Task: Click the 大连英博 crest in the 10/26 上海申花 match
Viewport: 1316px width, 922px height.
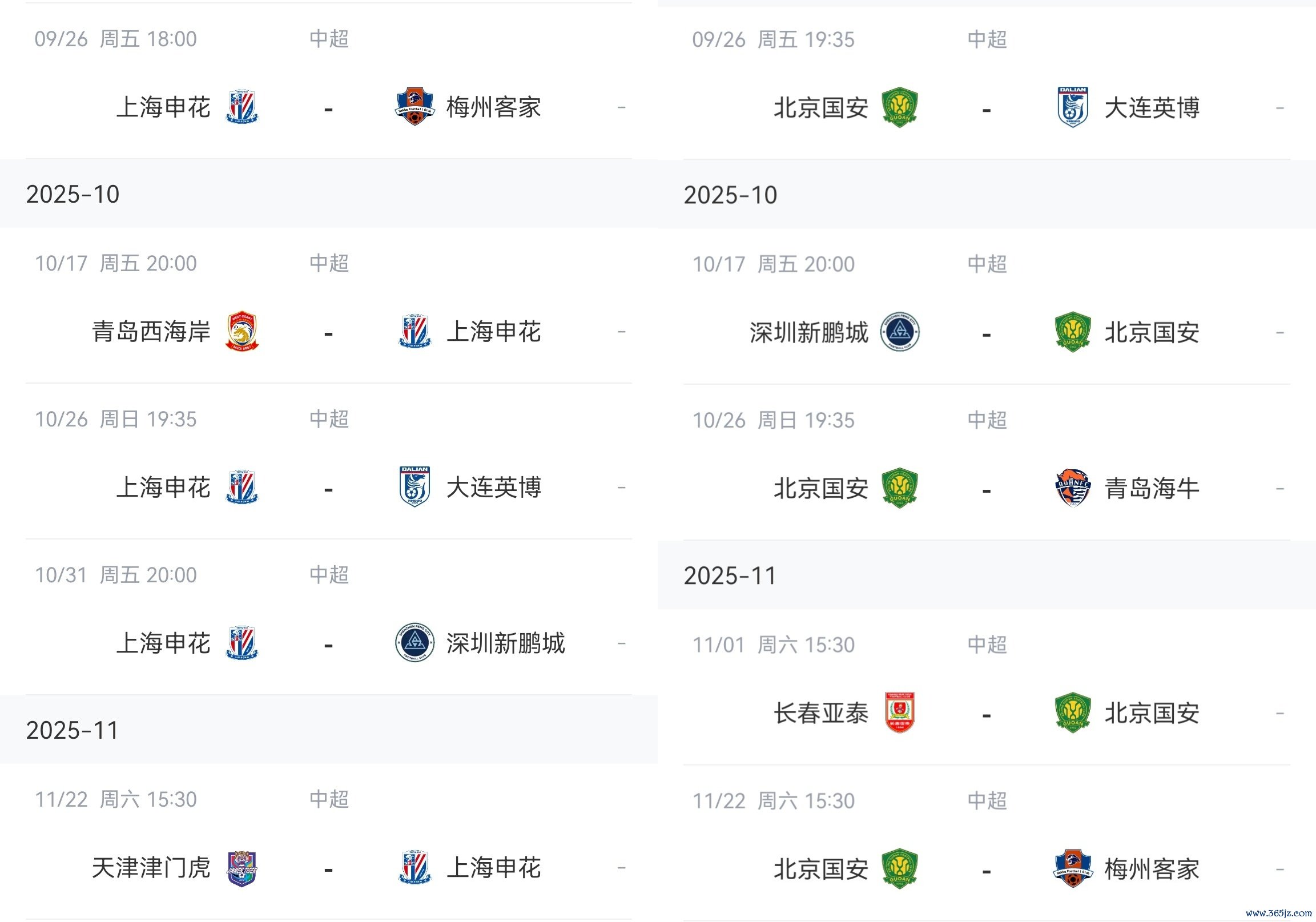Action: [x=414, y=487]
